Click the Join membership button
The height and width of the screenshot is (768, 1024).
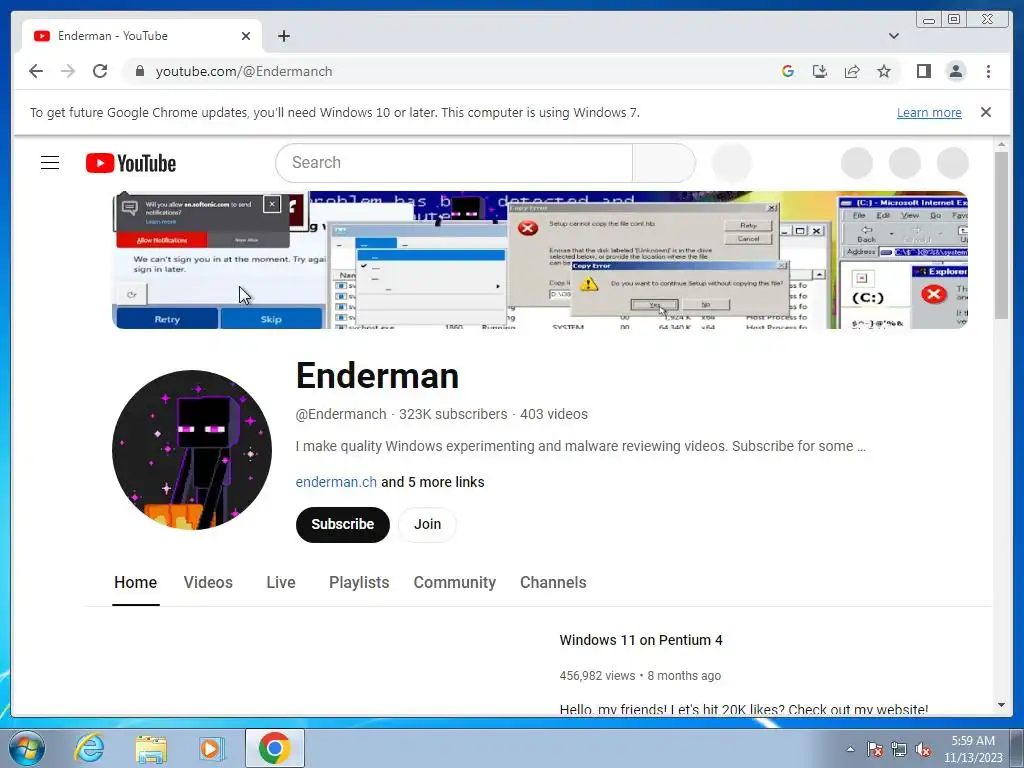pos(427,524)
